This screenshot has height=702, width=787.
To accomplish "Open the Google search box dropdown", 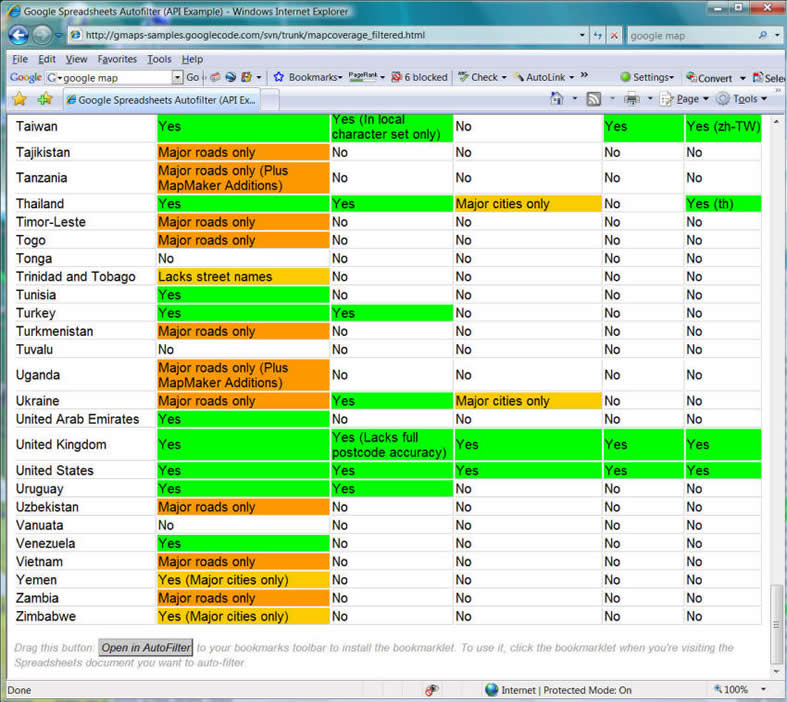I will [177, 77].
